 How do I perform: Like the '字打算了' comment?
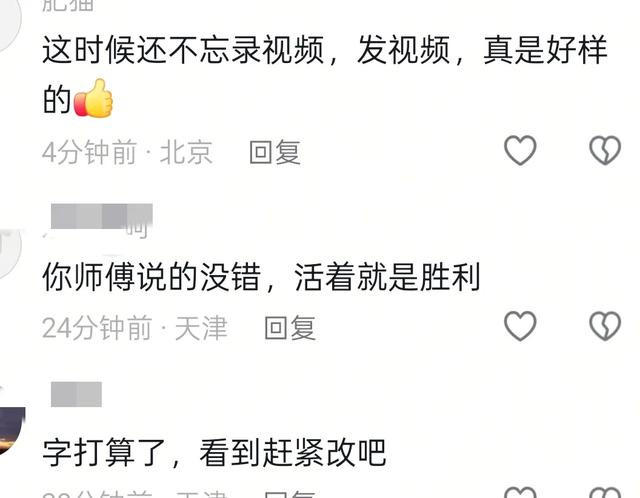(x=520, y=492)
